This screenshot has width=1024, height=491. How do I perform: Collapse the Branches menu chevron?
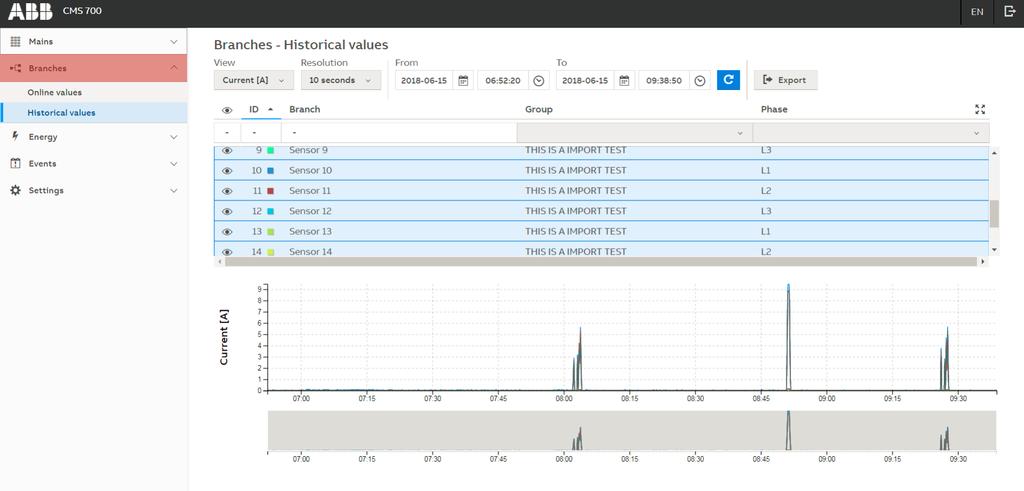174,68
